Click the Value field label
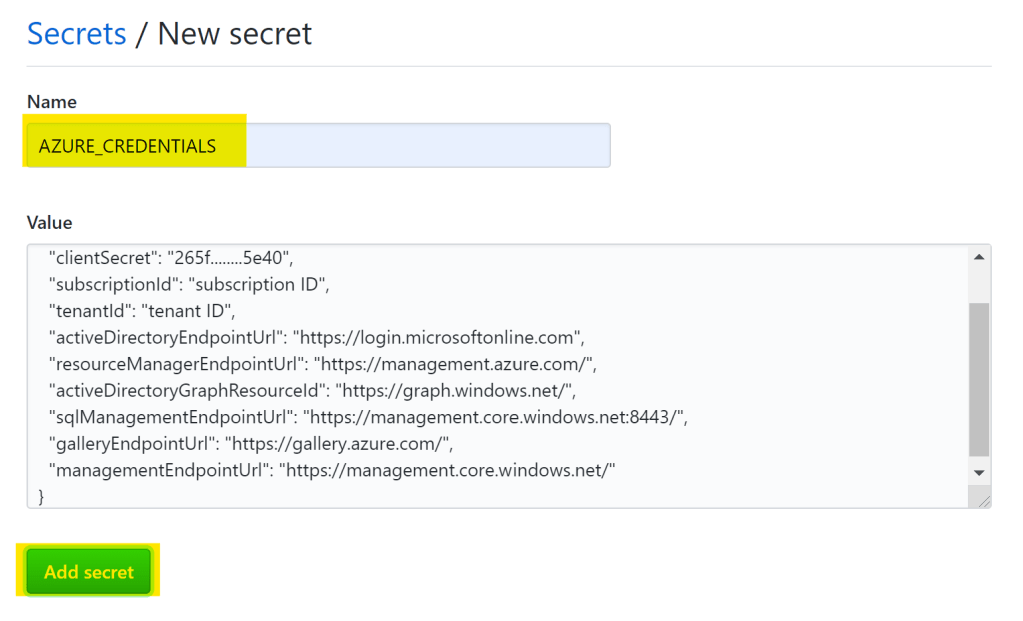Viewport: 1023px width, 621px height. coord(50,223)
